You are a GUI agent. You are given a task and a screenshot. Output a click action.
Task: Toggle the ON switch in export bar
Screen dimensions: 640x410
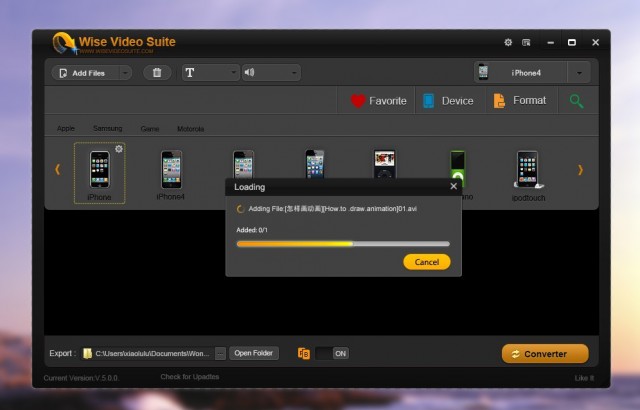coord(332,353)
